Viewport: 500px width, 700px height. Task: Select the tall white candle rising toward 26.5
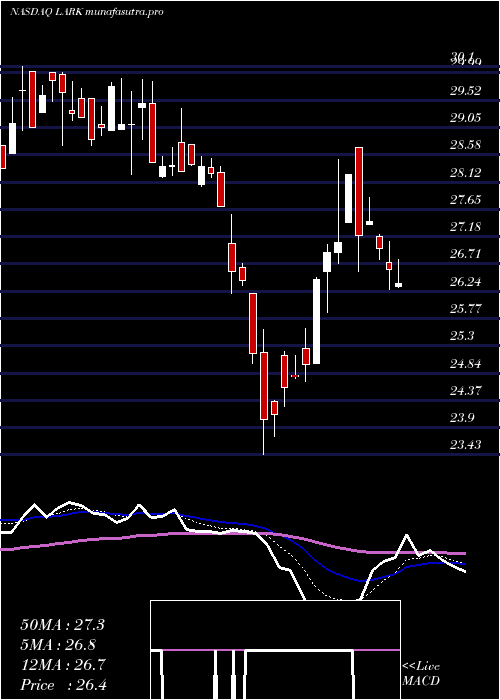(316, 321)
